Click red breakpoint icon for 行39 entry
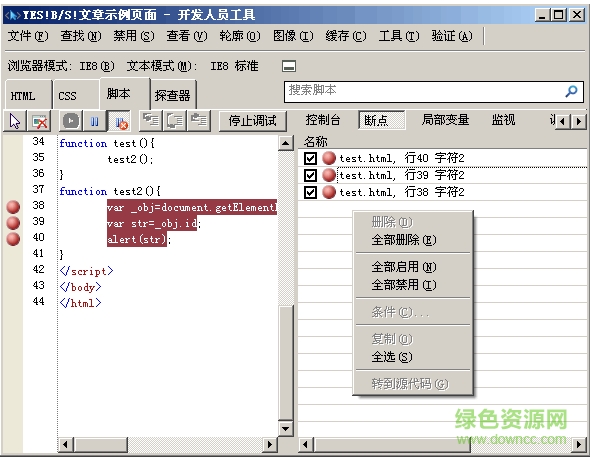The width and height of the screenshot is (590, 458). point(329,175)
